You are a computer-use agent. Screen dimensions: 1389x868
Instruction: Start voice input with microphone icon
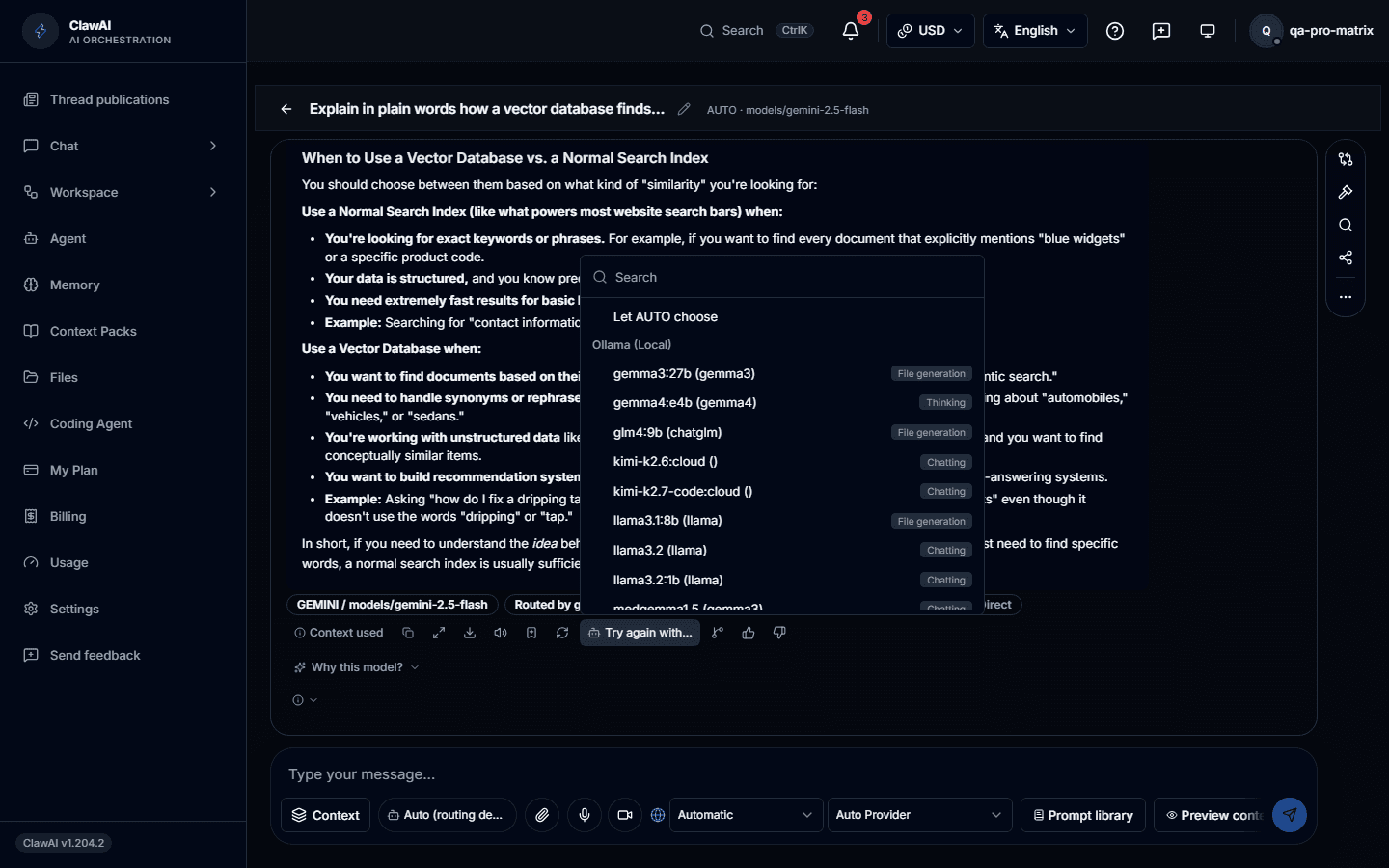tap(585, 815)
